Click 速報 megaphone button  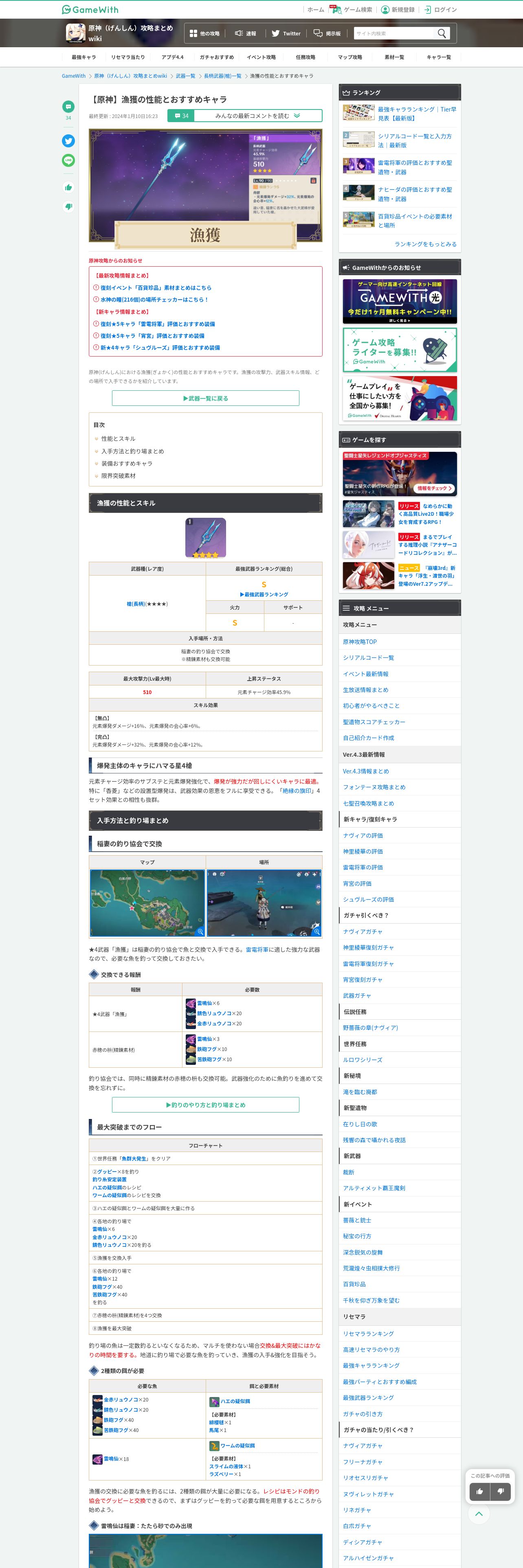point(245,33)
